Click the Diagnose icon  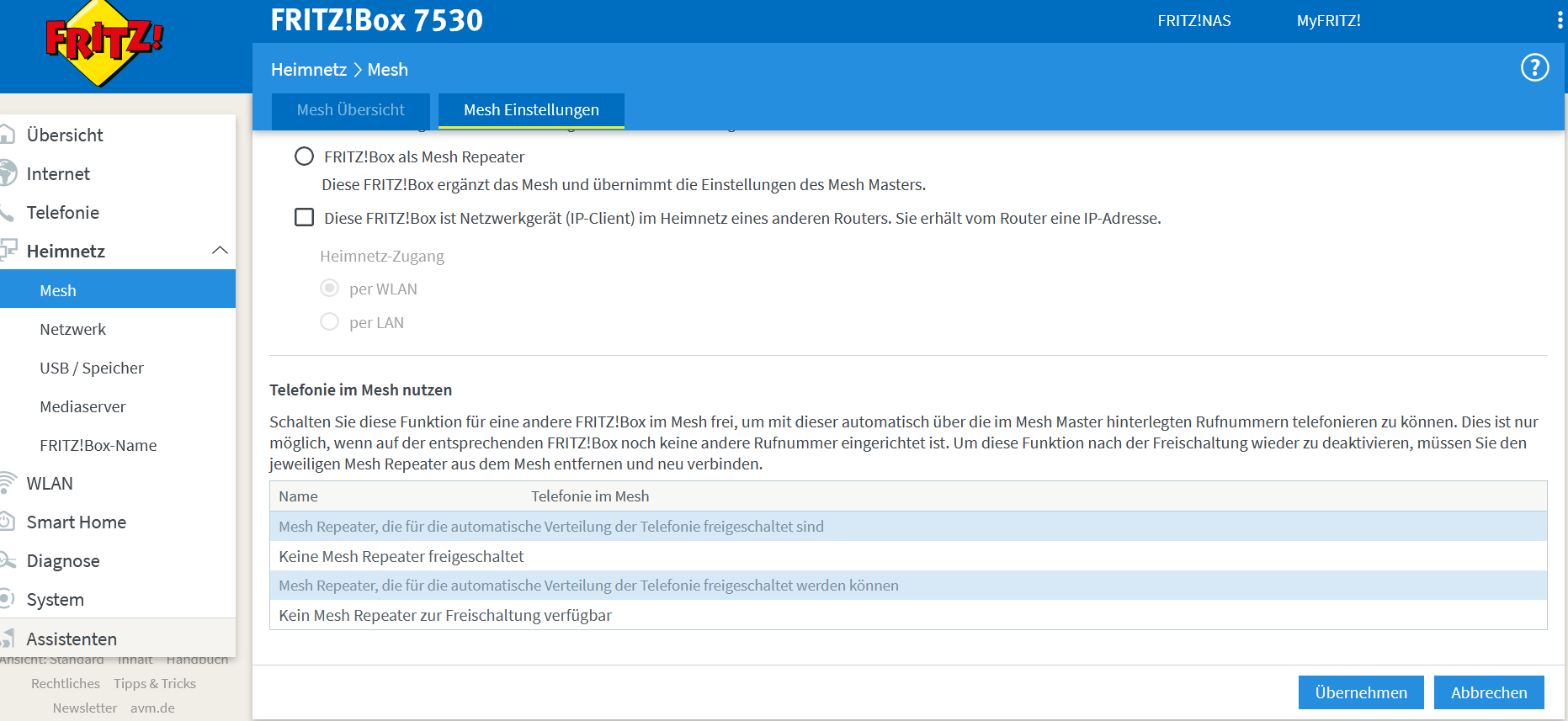tap(8, 560)
